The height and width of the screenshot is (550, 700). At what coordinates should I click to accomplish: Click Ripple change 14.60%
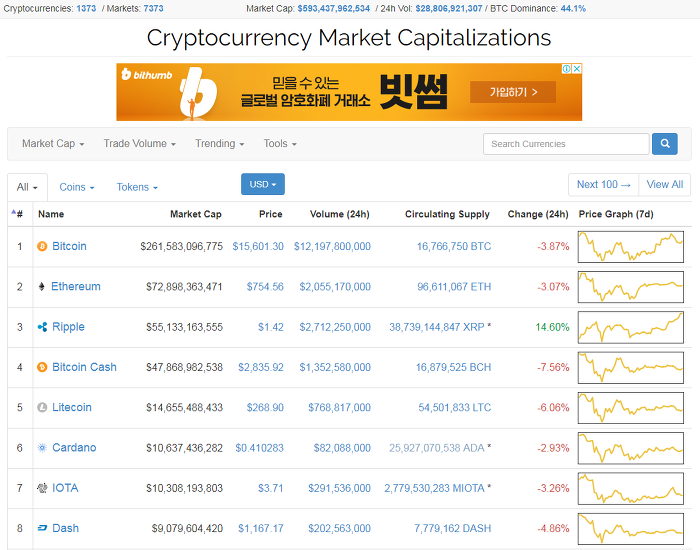tap(552, 327)
